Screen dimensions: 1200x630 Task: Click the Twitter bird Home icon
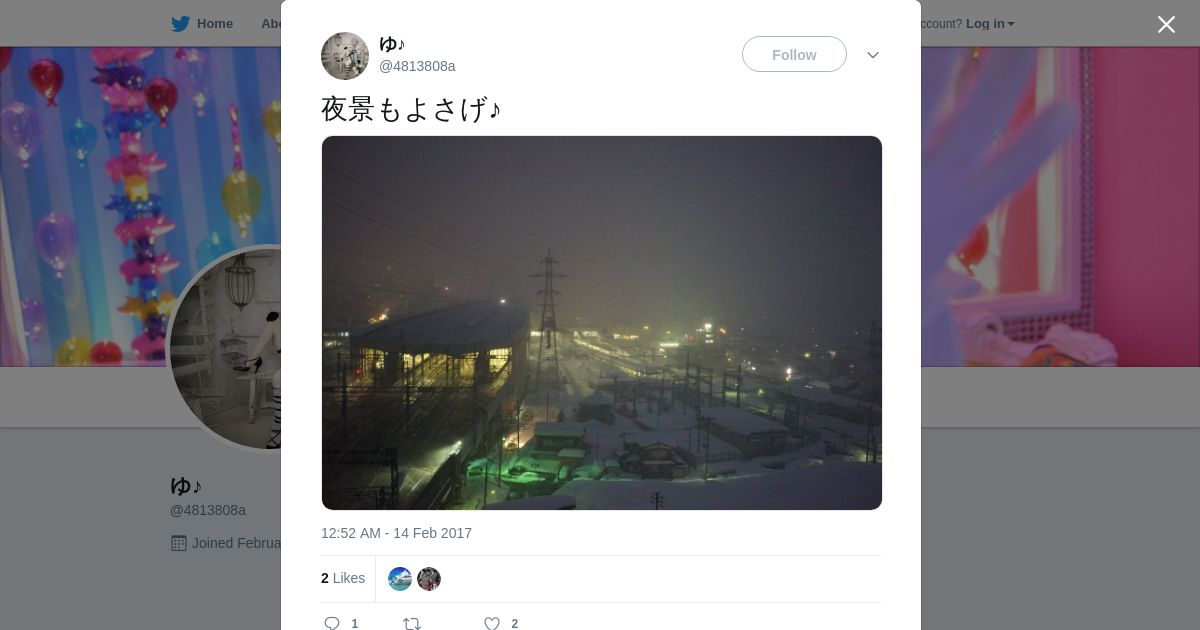click(x=180, y=24)
